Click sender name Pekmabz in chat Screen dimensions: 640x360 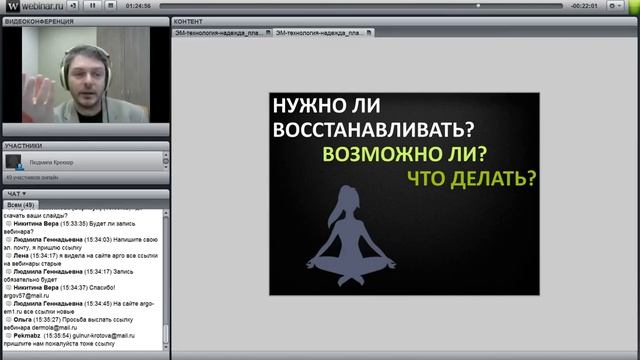[27, 336]
